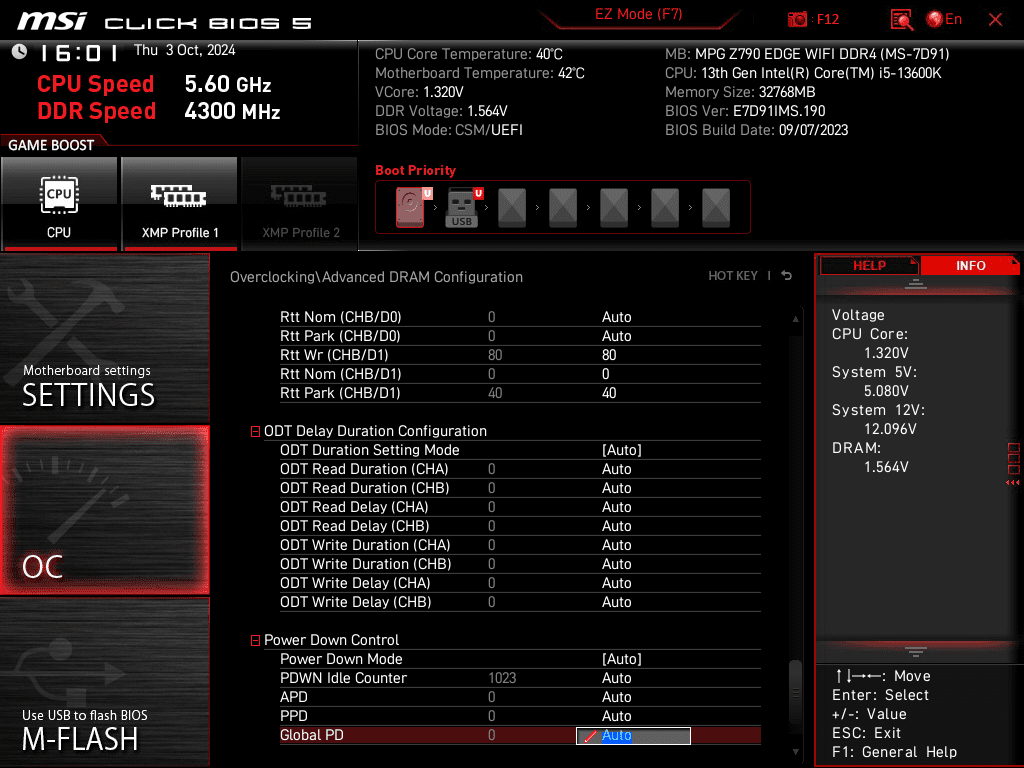
Task: Select ODT Write Delay (CHA) setting
Action: (520, 583)
